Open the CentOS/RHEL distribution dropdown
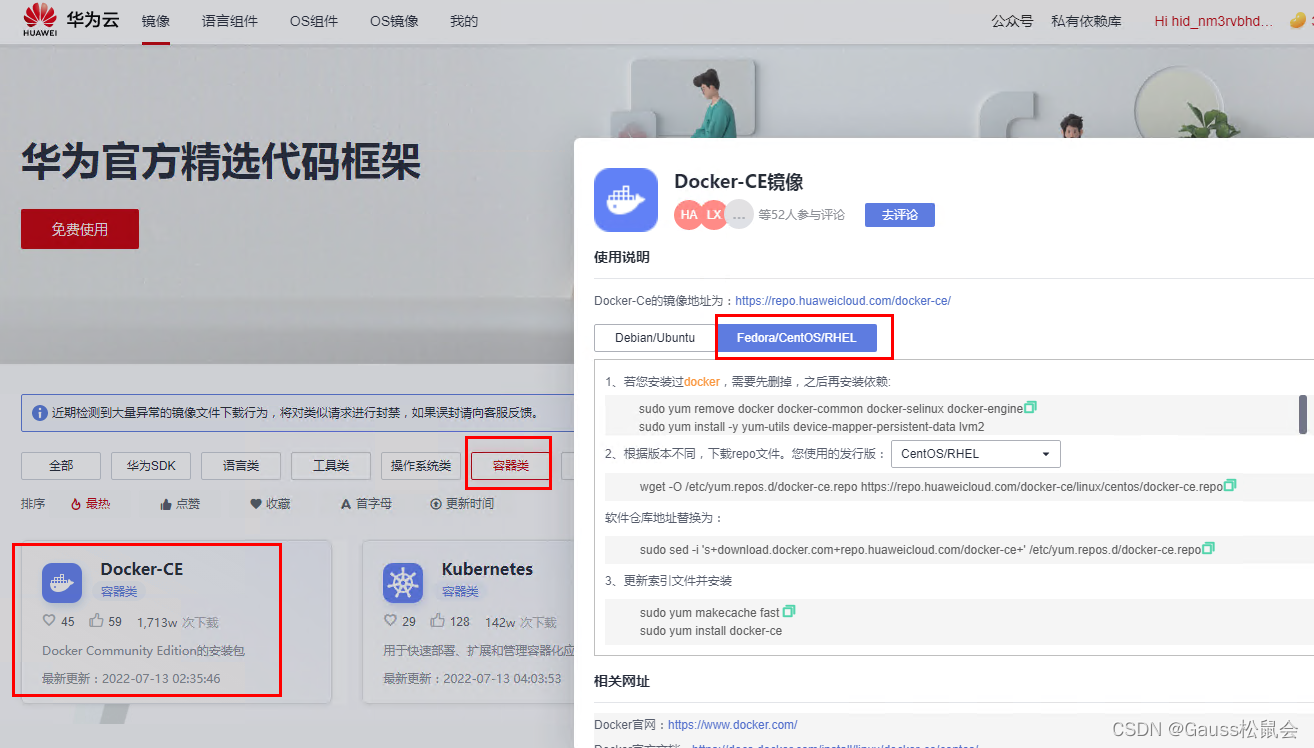Viewport: 1314px width, 748px height. pyautogui.click(x=975, y=454)
